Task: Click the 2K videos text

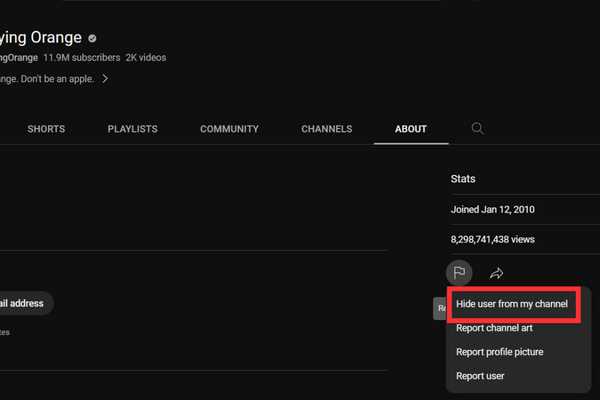Action: point(146,58)
